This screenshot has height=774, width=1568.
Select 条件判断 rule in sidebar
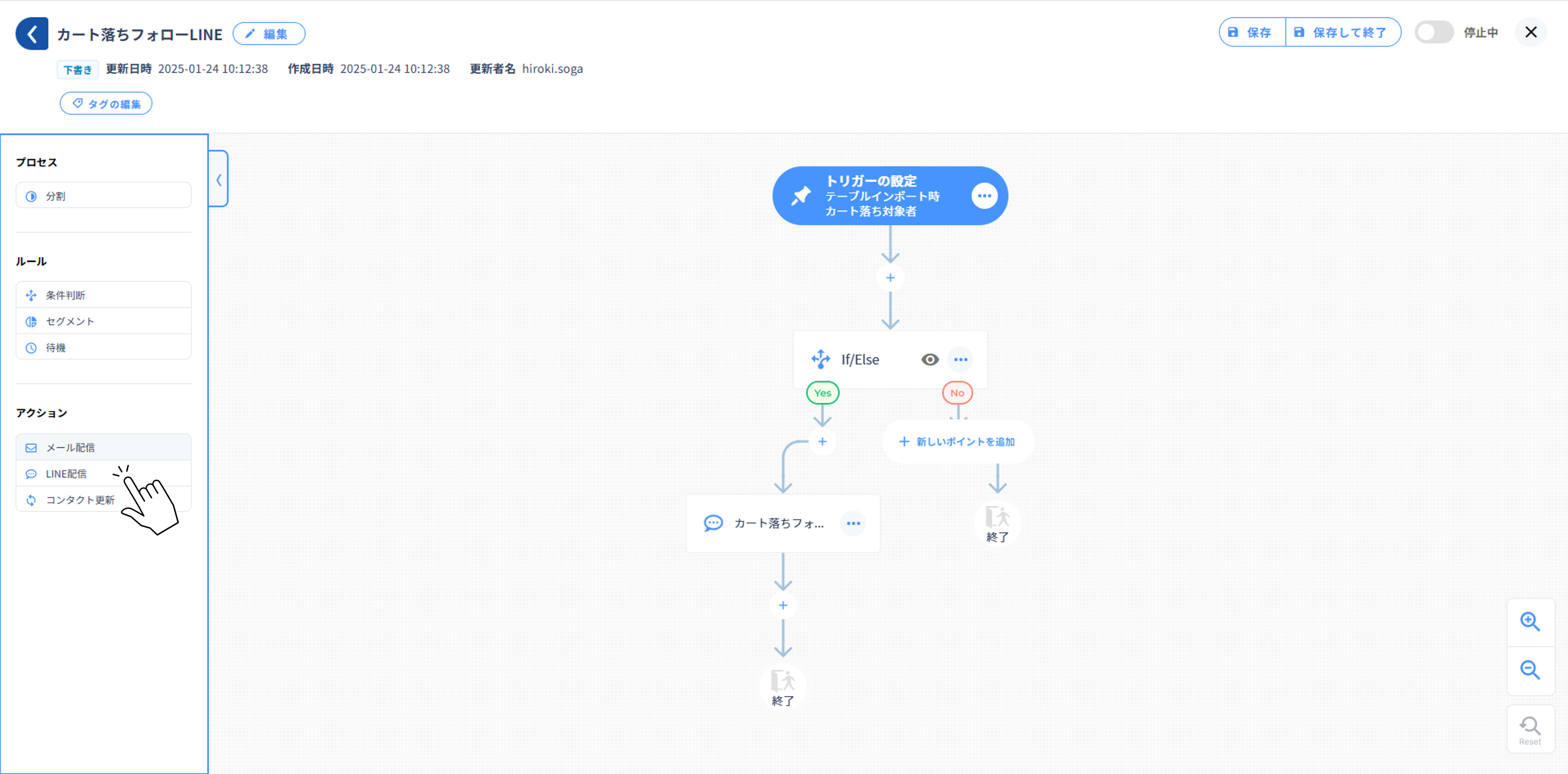pyautogui.click(x=66, y=295)
